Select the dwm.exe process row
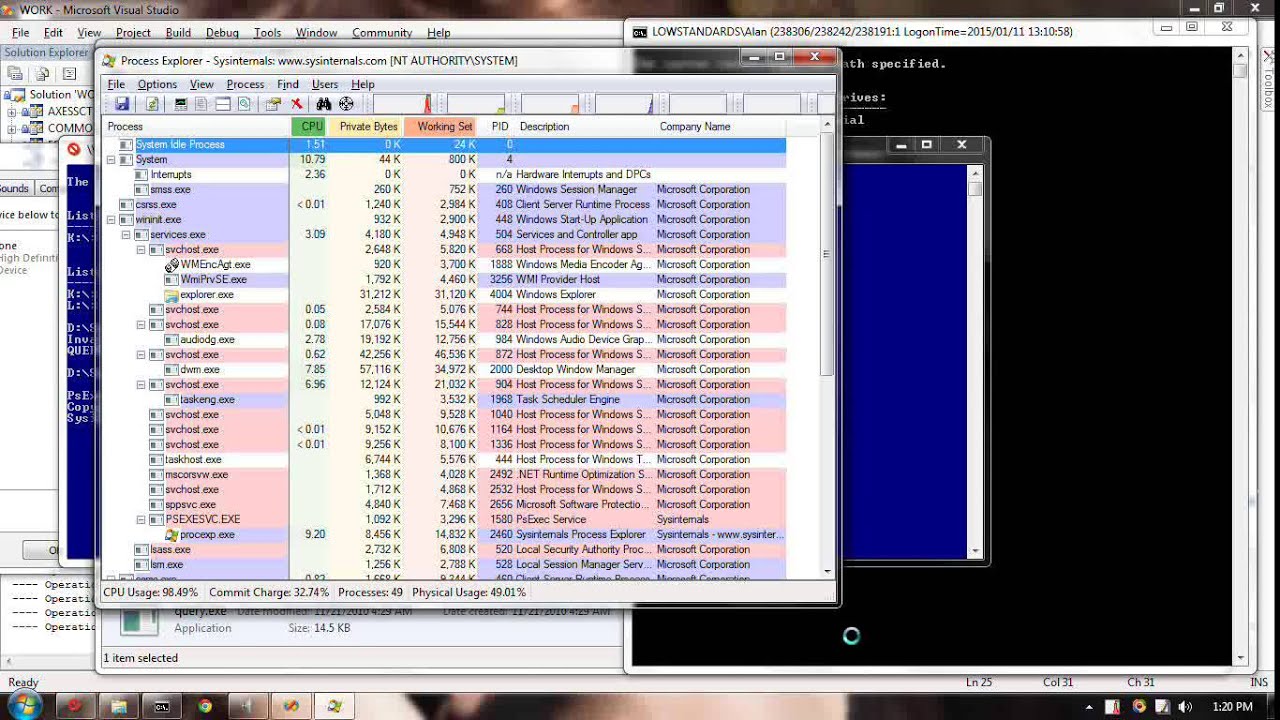 click(x=445, y=370)
